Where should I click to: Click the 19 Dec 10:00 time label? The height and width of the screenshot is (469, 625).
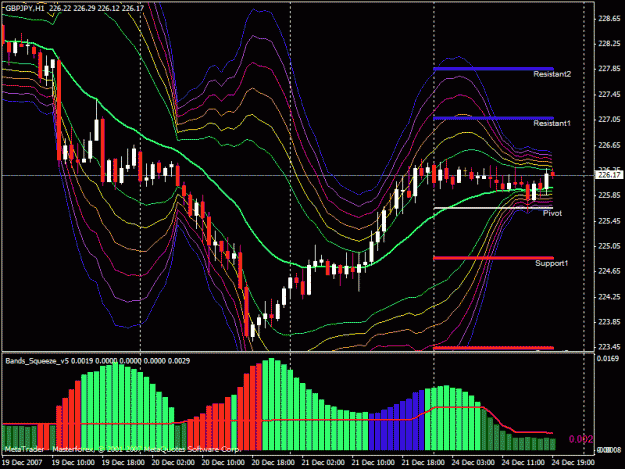[73, 463]
